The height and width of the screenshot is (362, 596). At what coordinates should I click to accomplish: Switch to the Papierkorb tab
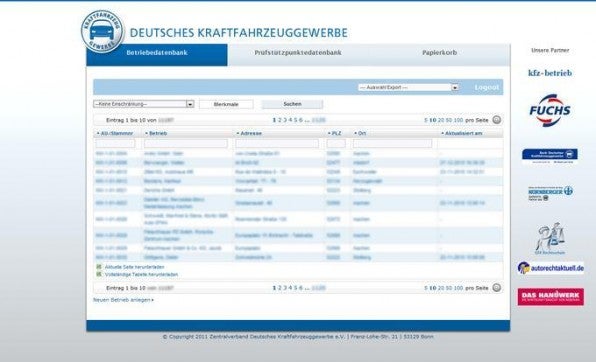[x=439, y=53]
